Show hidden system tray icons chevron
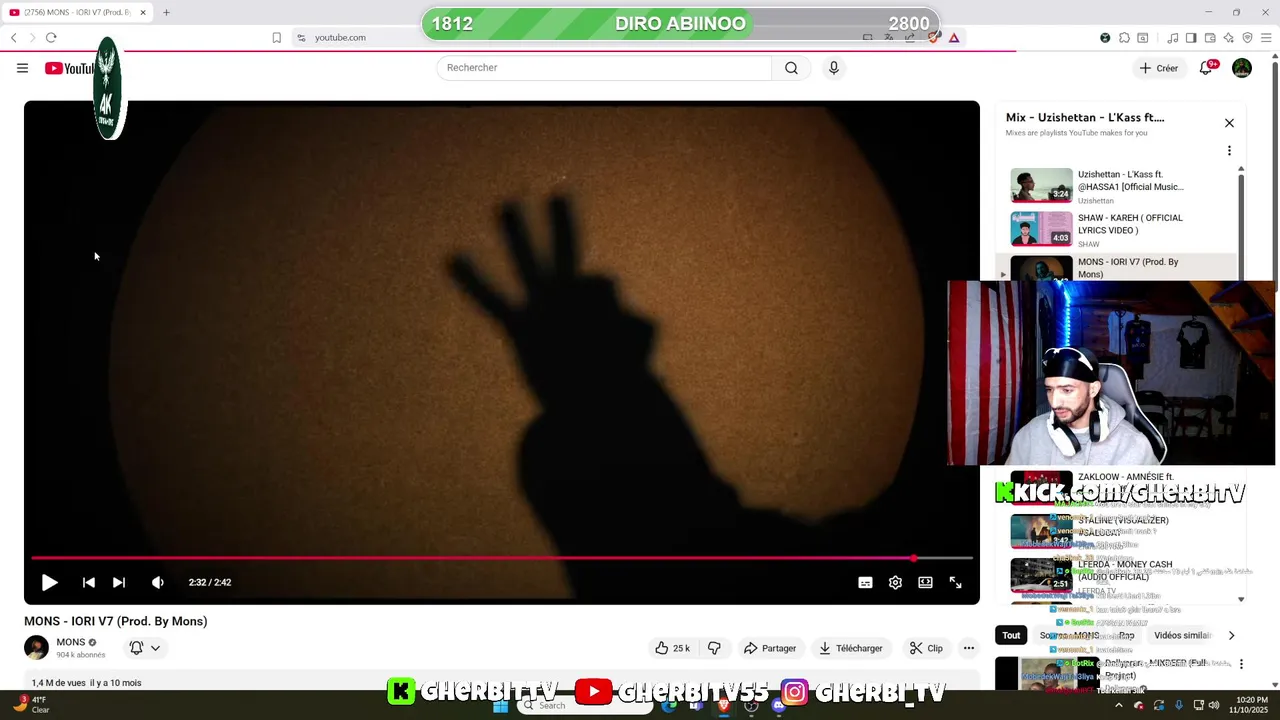1280x720 pixels. tap(1118, 705)
